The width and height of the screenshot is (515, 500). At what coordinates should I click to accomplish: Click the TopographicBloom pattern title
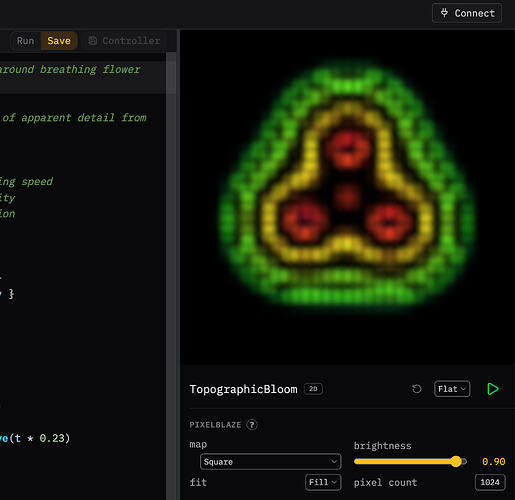243,389
